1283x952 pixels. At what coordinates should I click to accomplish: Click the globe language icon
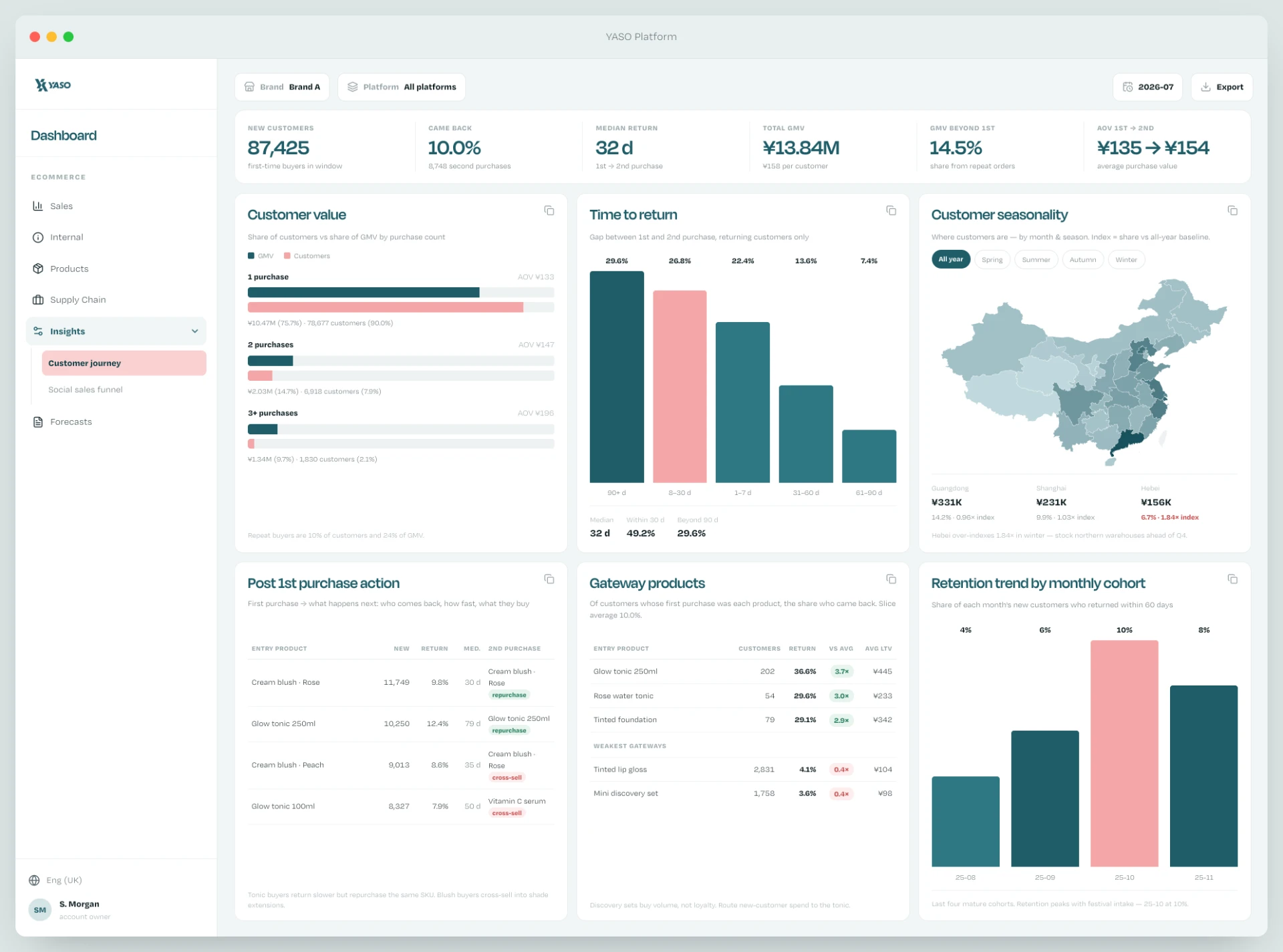[34, 881]
